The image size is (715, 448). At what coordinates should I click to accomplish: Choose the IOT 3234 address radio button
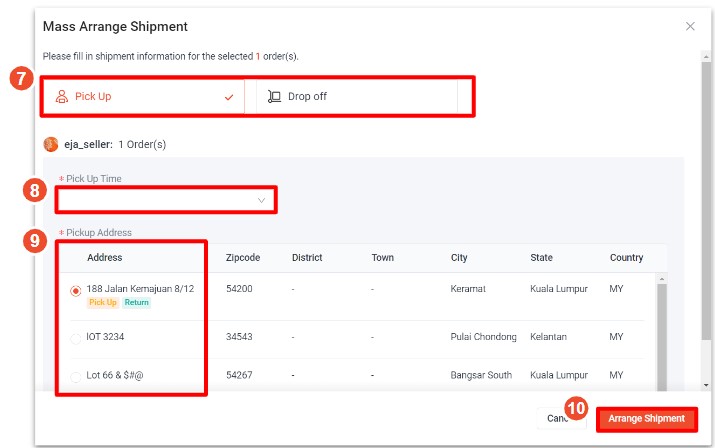click(76, 339)
